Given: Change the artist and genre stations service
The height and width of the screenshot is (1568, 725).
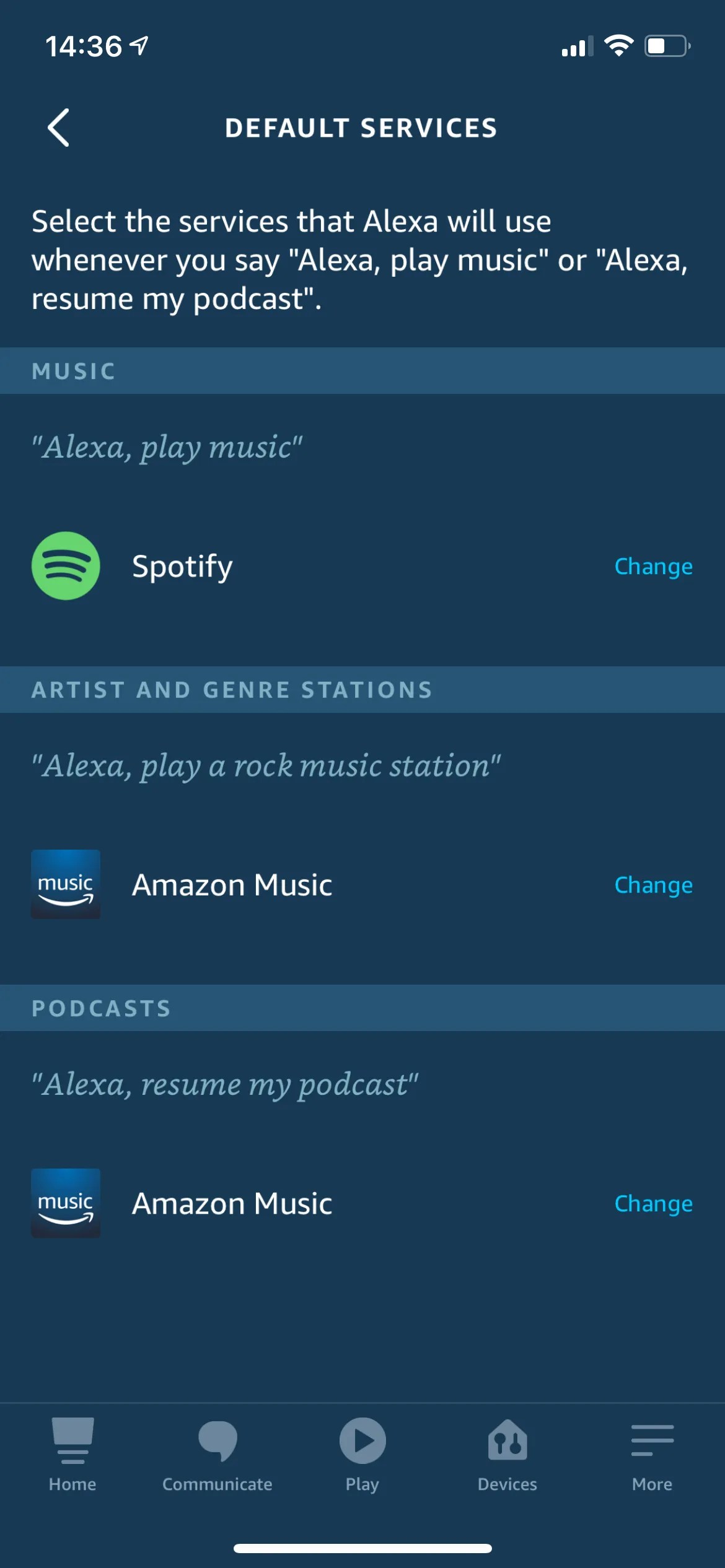Looking at the screenshot, I should 653,884.
